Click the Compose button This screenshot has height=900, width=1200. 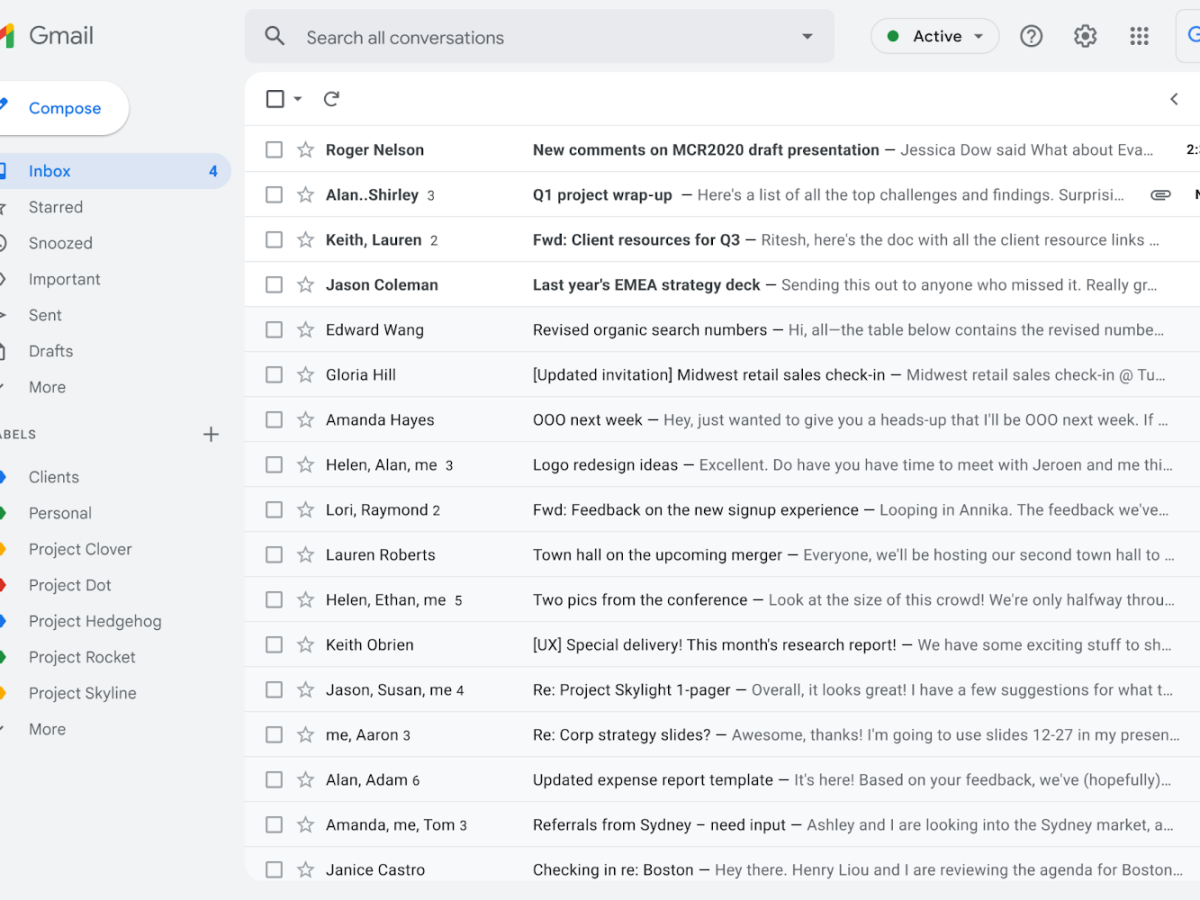(64, 108)
